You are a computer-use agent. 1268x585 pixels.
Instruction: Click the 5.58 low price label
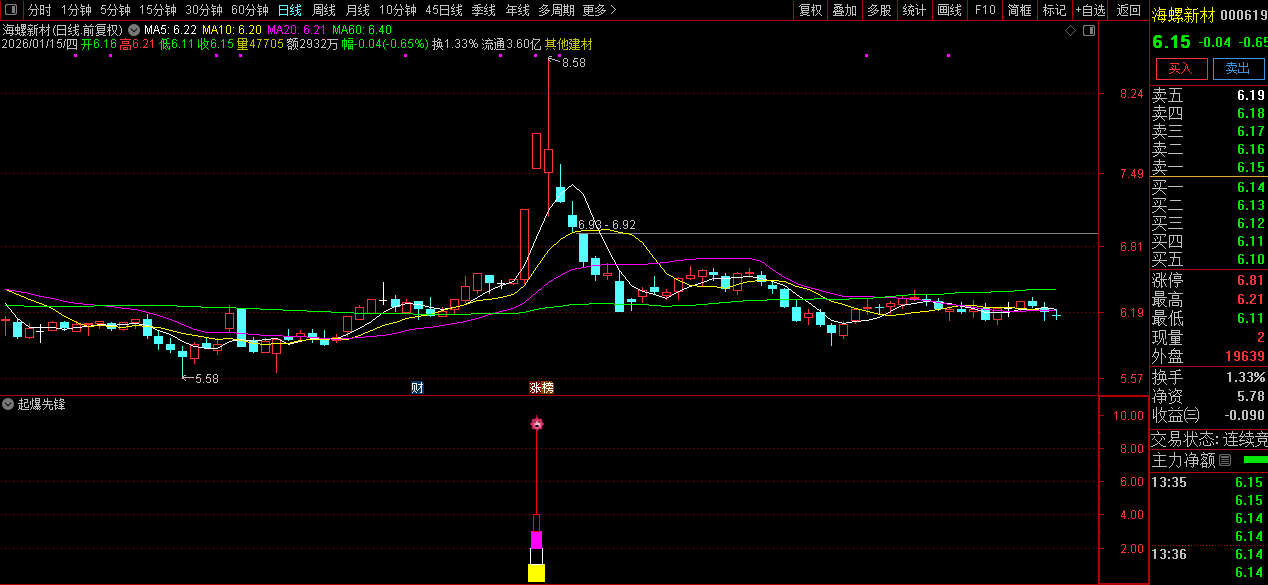click(206, 379)
